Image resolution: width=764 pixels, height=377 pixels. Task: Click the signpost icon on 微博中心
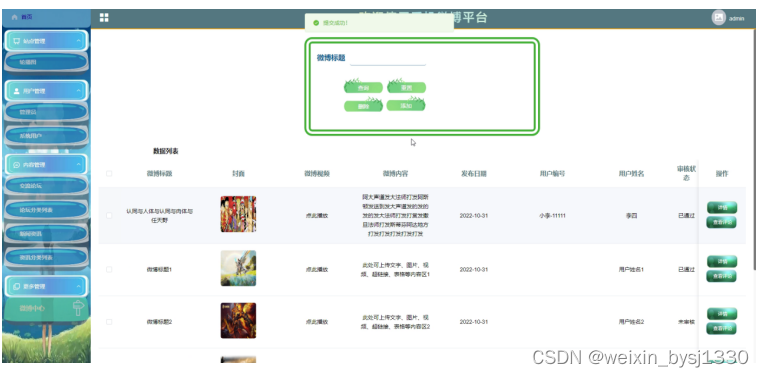pyautogui.click(x=78, y=308)
